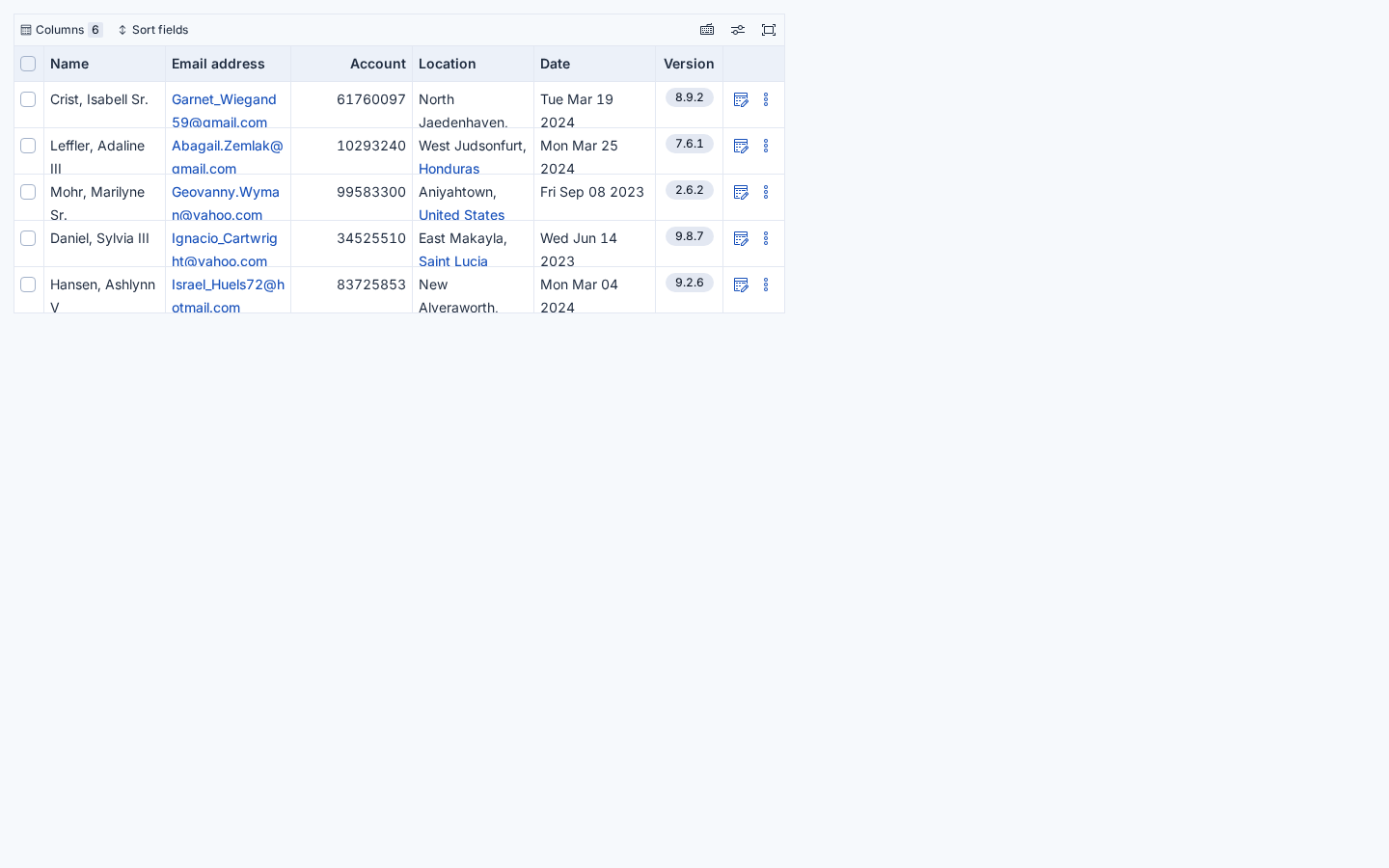Click the keyboard shortcuts icon in toolbar
Viewport: 1389px width, 868px height.
(707, 30)
